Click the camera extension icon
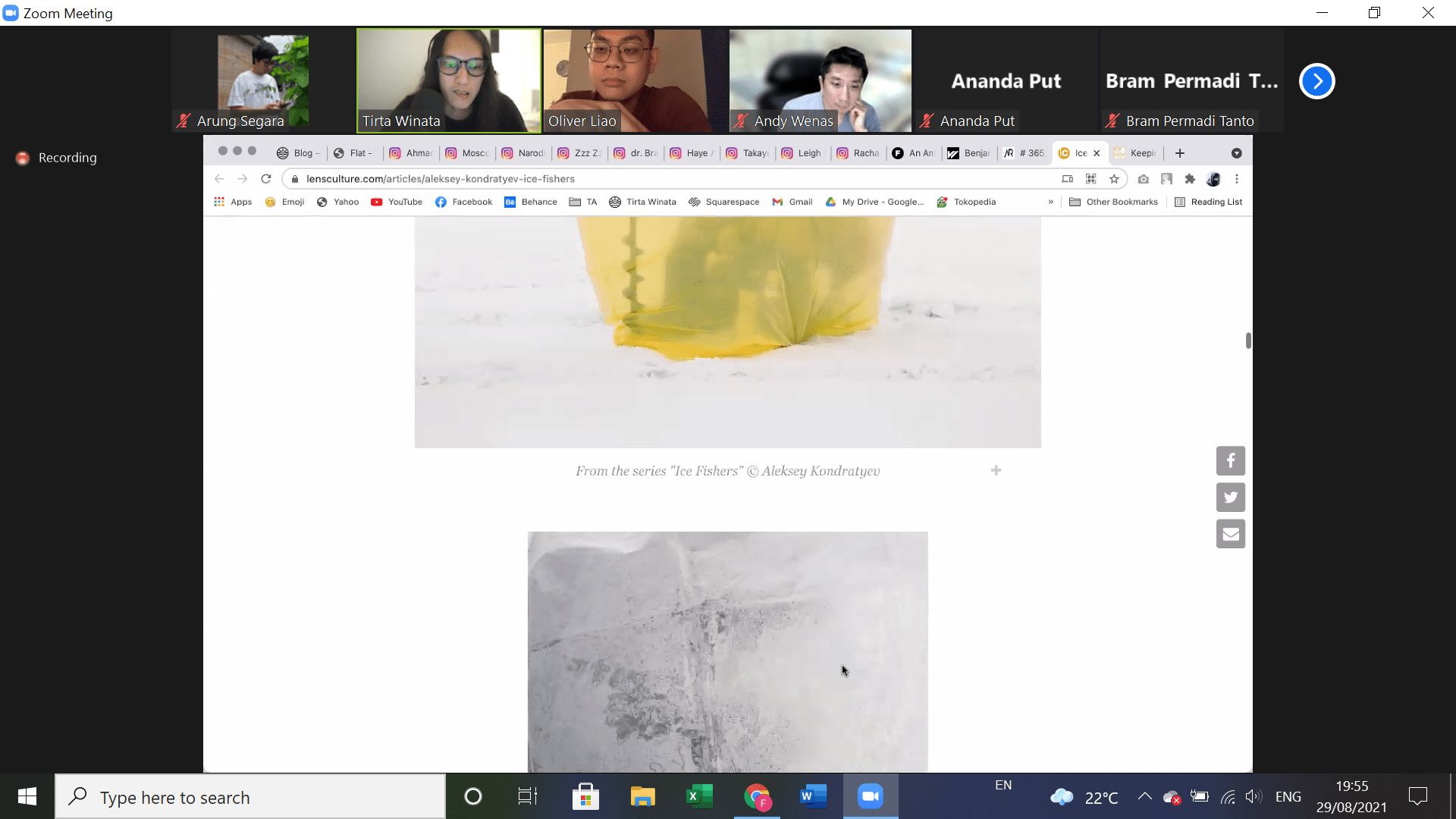The height and width of the screenshot is (819, 1456). click(x=1144, y=179)
